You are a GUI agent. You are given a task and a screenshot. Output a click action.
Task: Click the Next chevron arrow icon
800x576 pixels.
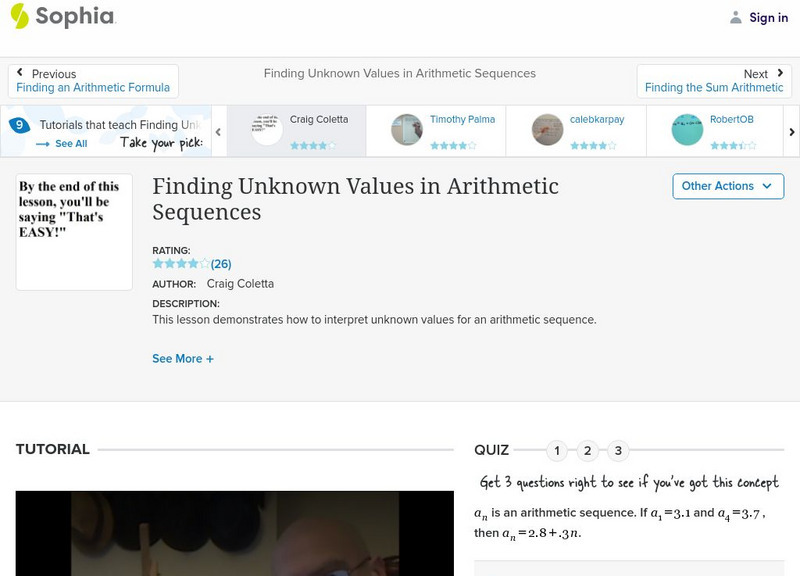click(x=780, y=73)
